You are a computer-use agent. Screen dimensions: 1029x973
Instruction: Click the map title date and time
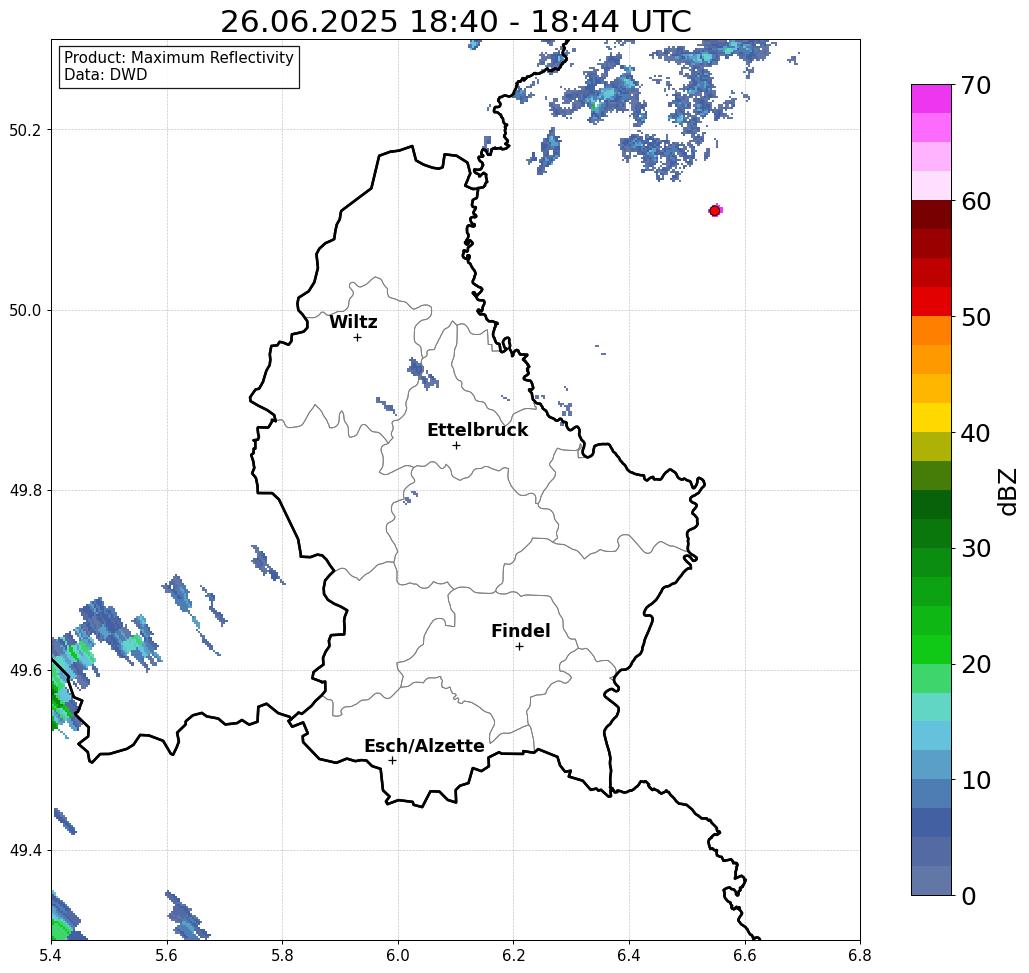pos(455,22)
